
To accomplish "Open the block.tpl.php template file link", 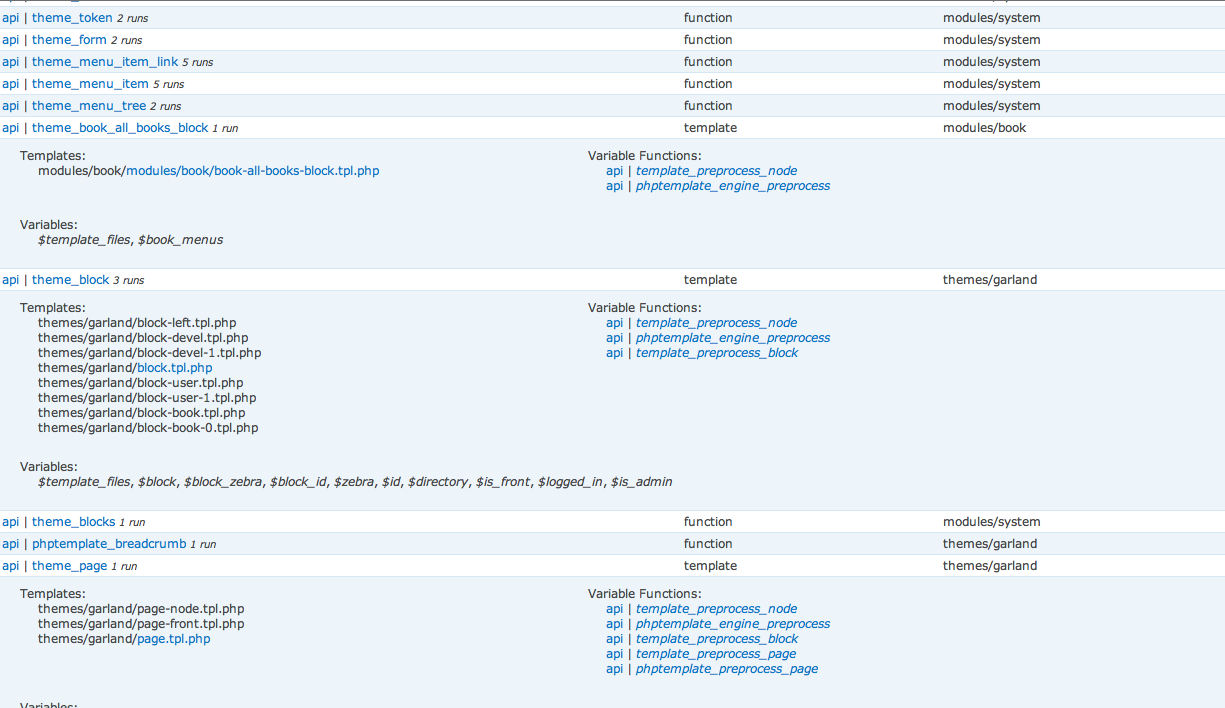I will tap(174, 368).
